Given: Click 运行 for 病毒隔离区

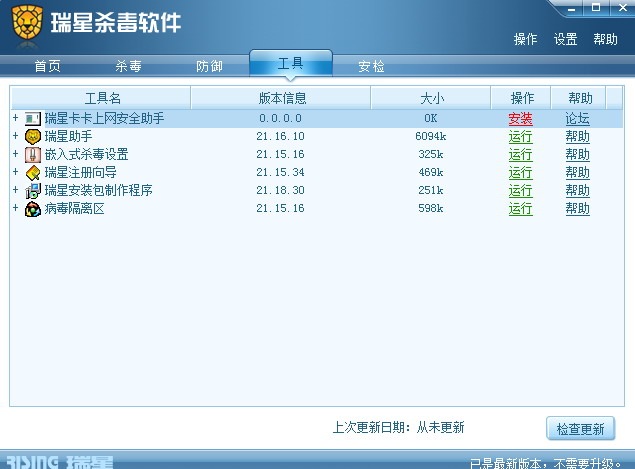Looking at the screenshot, I should pyautogui.click(x=520, y=209).
